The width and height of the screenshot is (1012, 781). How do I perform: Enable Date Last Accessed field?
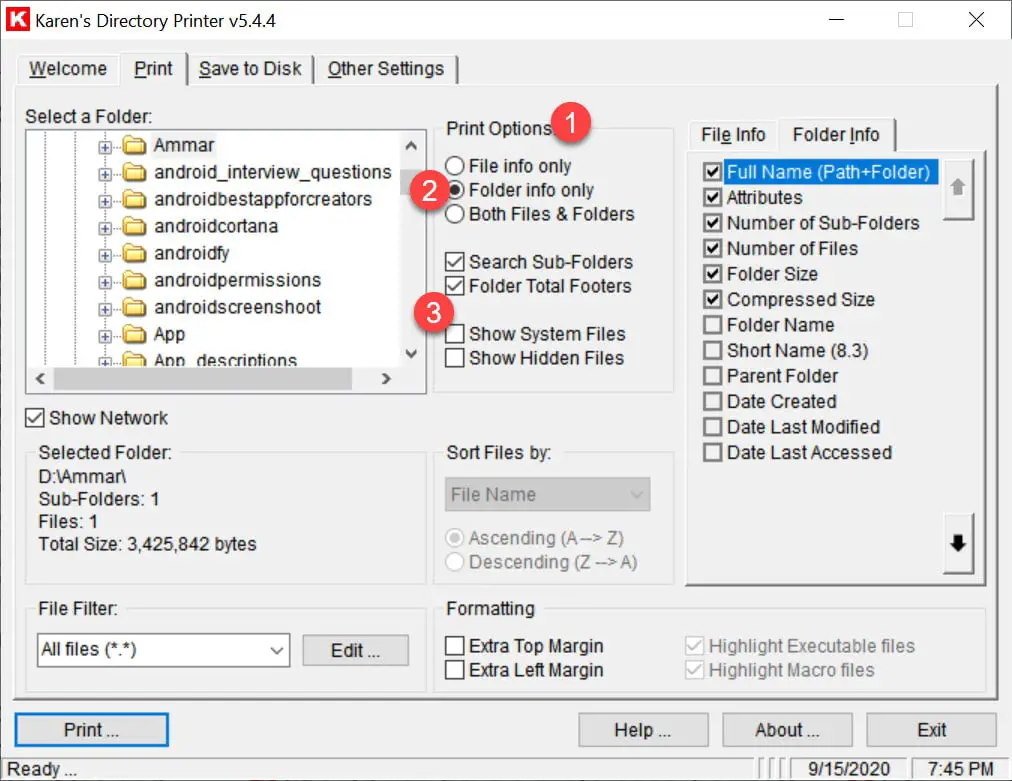713,452
